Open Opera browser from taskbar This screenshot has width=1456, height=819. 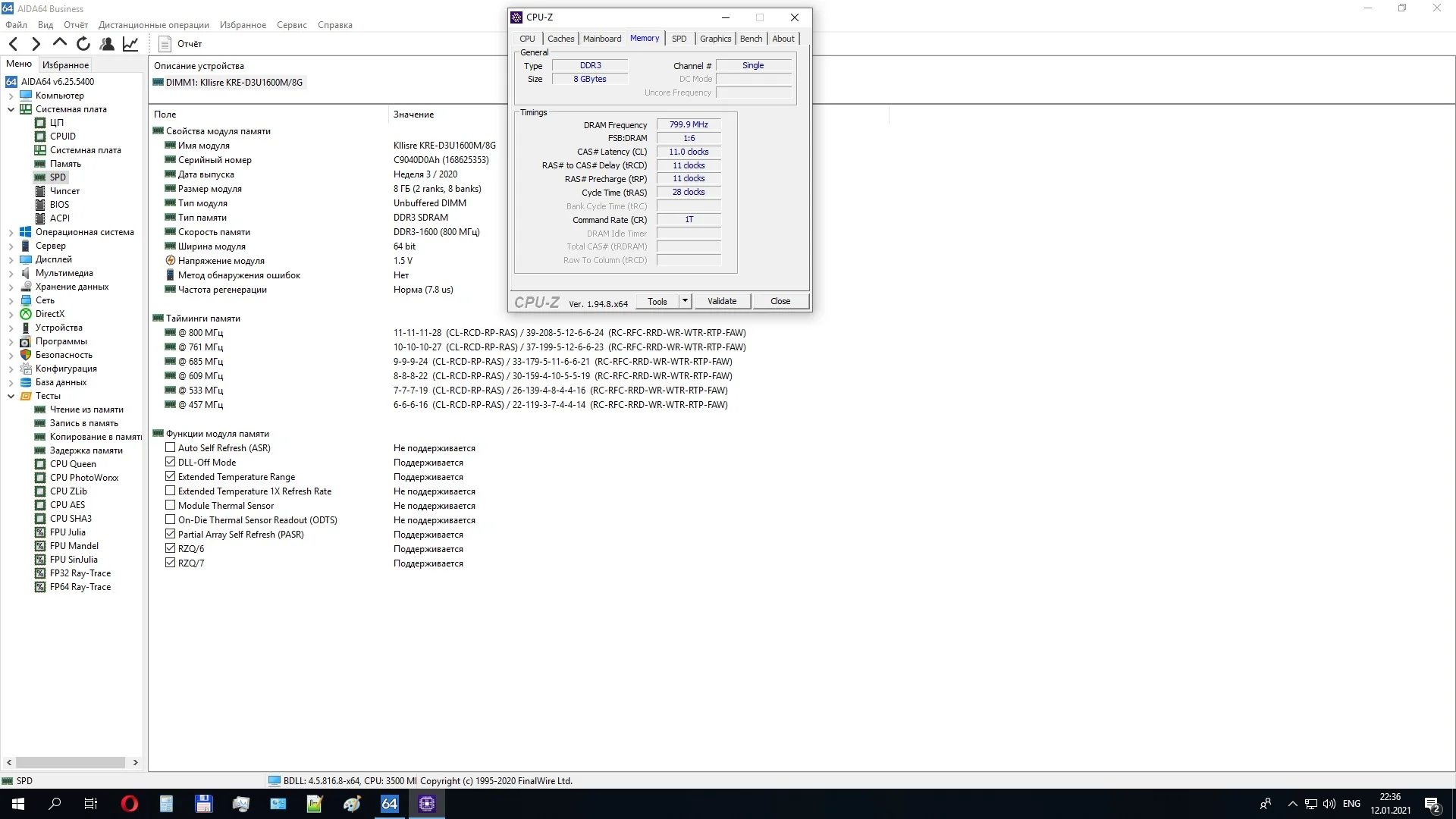coord(129,804)
